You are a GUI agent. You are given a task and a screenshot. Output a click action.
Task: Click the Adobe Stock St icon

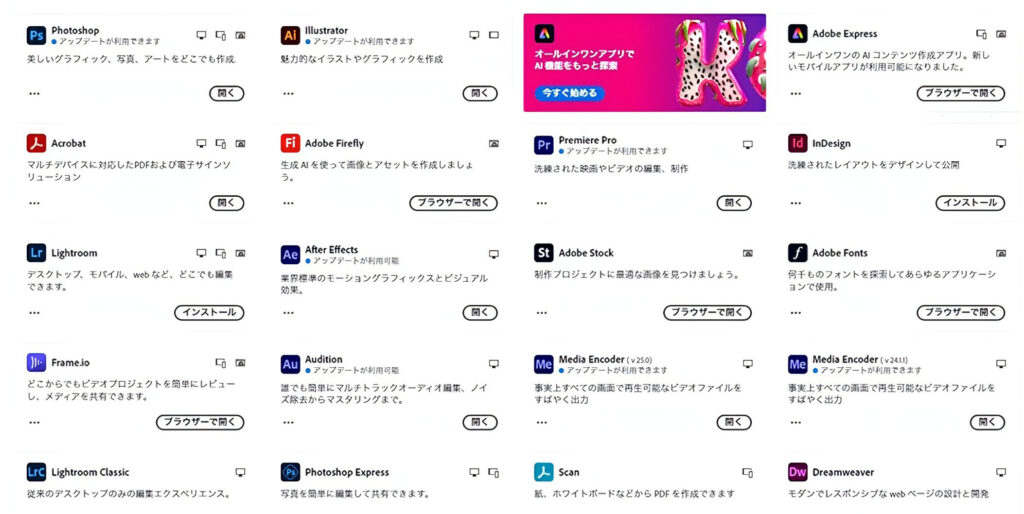[x=543, y=253]
